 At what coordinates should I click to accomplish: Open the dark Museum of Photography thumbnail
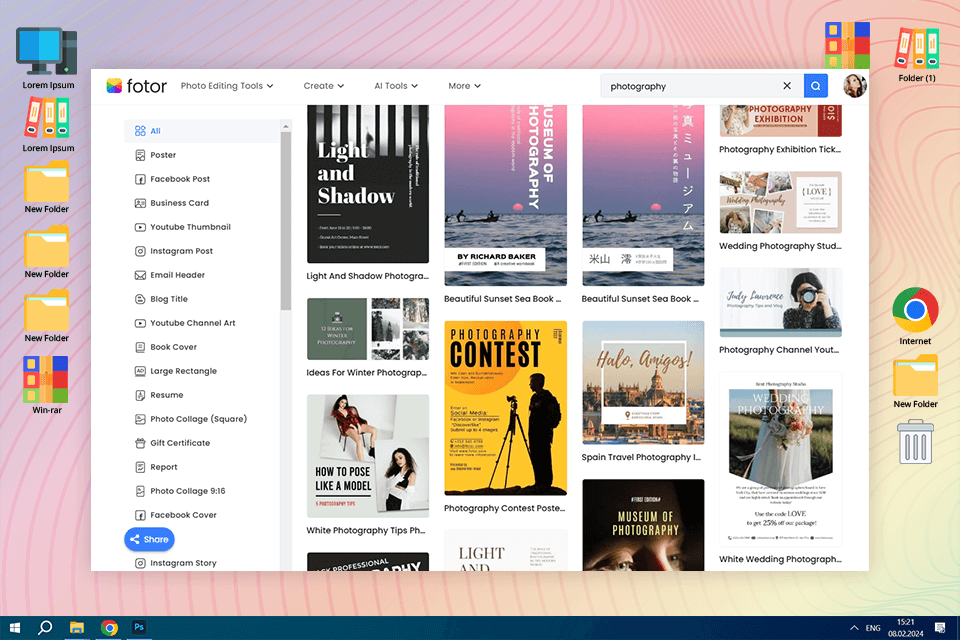tap(643, 525)
